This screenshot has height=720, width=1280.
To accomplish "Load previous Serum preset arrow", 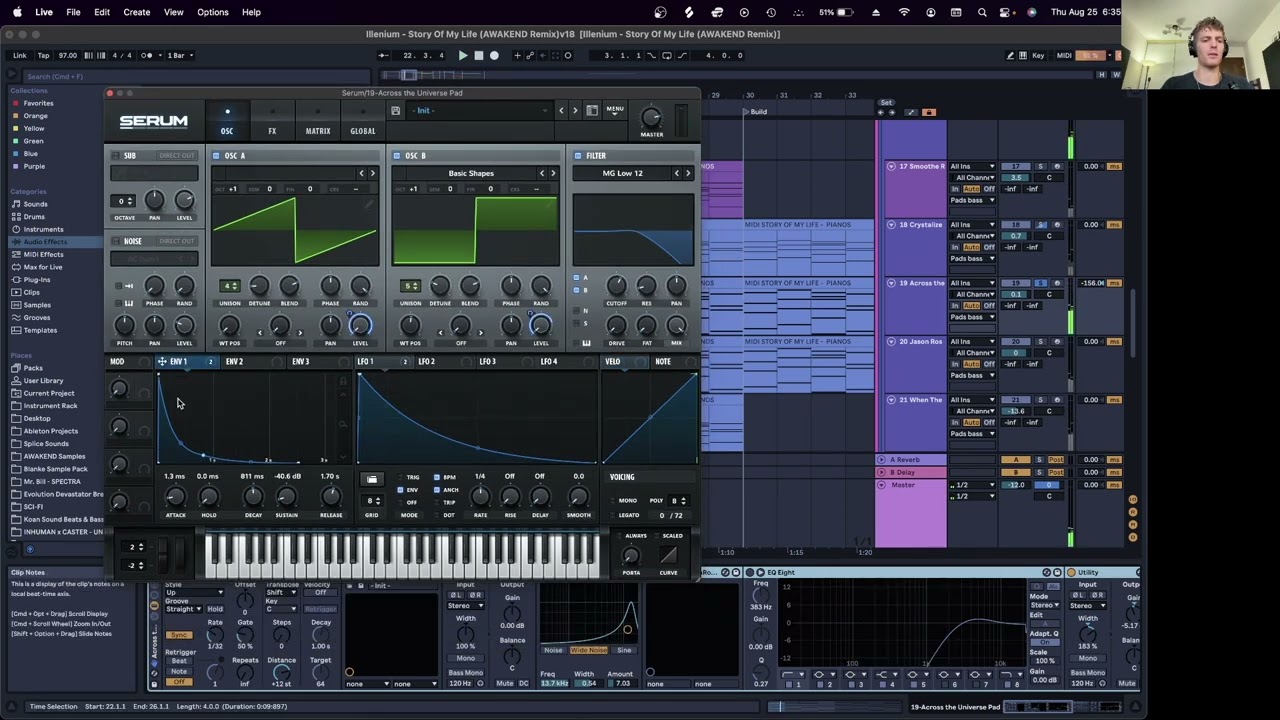I will tap(561, 110).
